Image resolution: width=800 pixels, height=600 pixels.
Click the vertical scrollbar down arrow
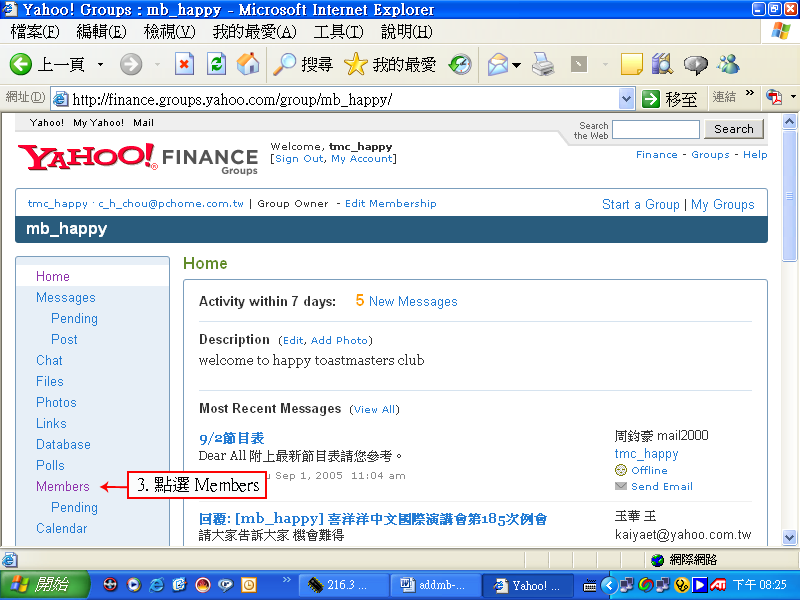coord(789,540)
